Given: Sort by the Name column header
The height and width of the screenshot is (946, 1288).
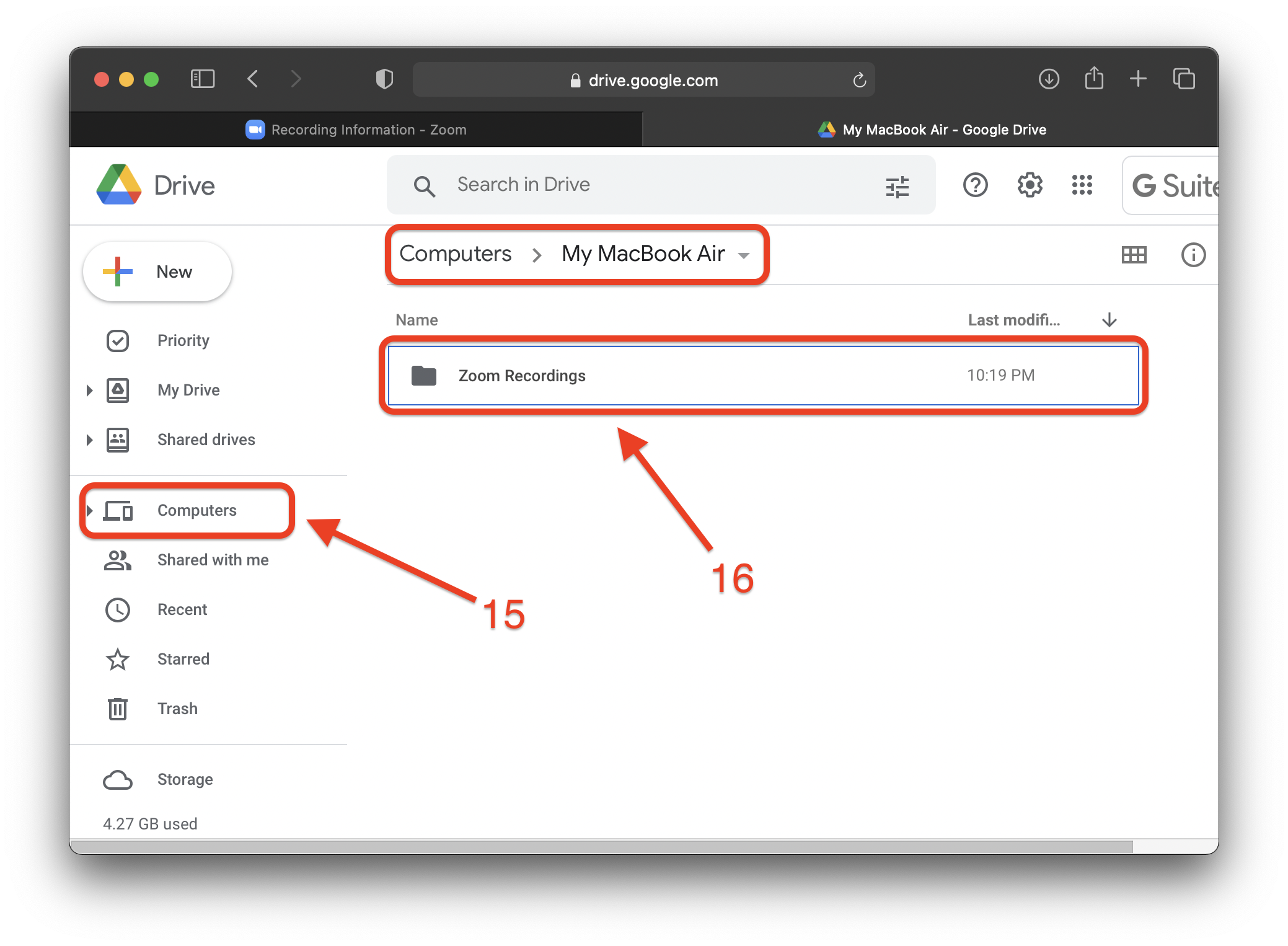Looking at the screenshot, I should point(417,320).
